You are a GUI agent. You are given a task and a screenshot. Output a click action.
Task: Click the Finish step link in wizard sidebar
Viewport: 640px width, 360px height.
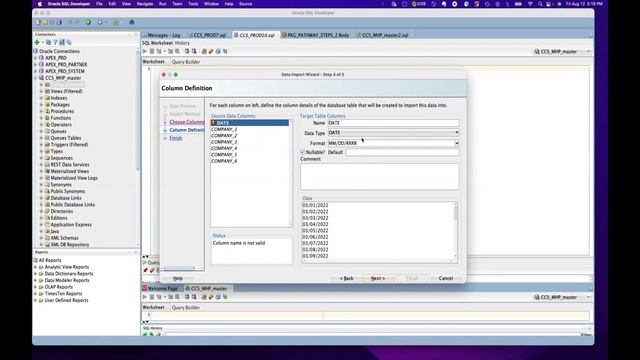(x=176, y=138)
